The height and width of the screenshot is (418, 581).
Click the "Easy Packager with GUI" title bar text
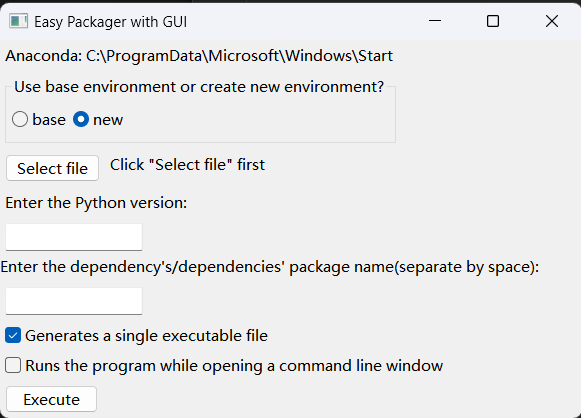(110, 22)
